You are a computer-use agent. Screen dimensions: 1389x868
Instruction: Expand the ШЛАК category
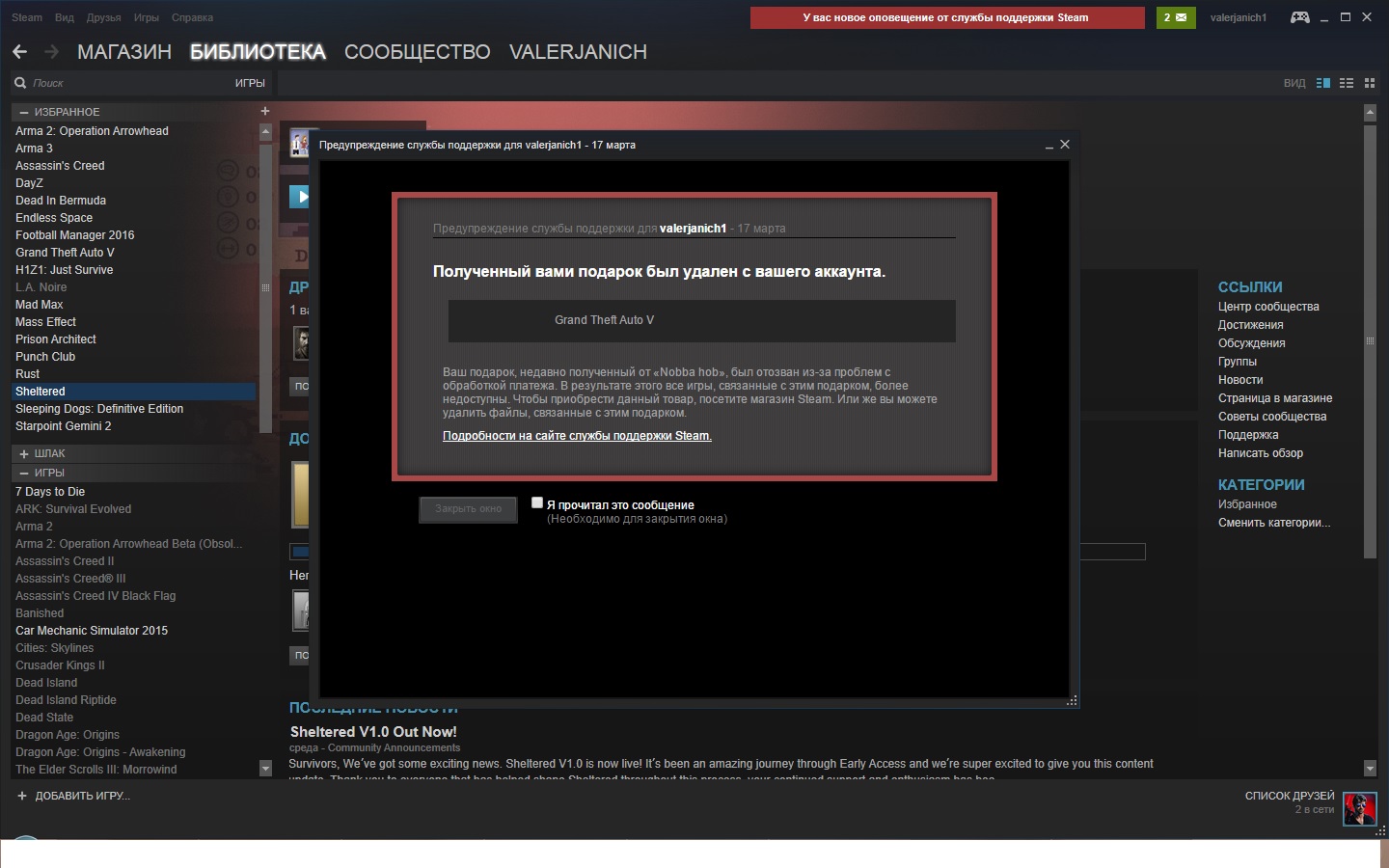(x=24, y=453)
